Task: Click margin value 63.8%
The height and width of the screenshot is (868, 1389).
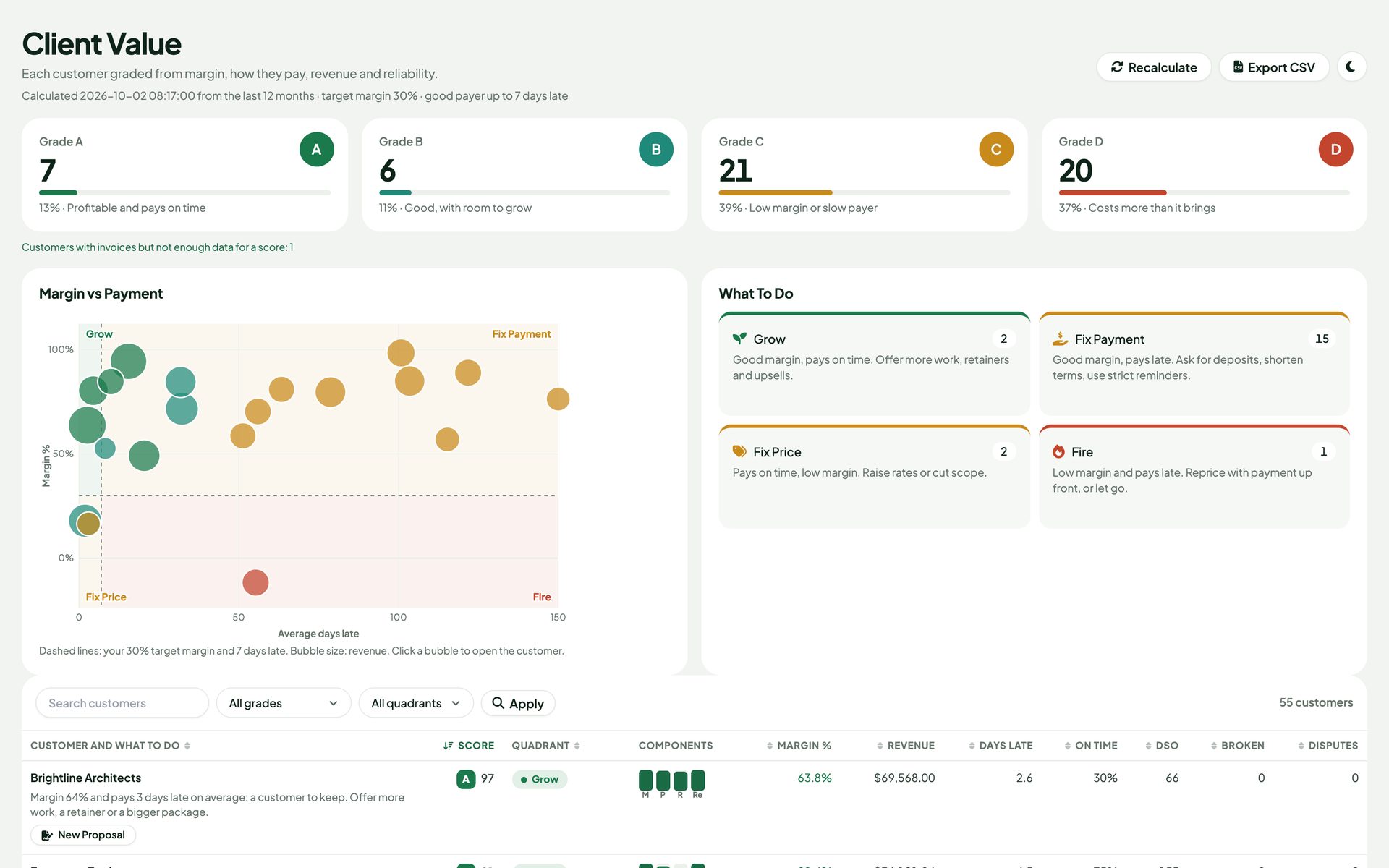Action: [815, 778]
